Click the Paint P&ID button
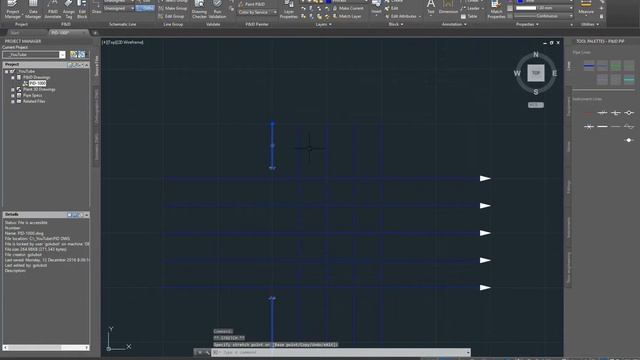 [x=251, y=4]
